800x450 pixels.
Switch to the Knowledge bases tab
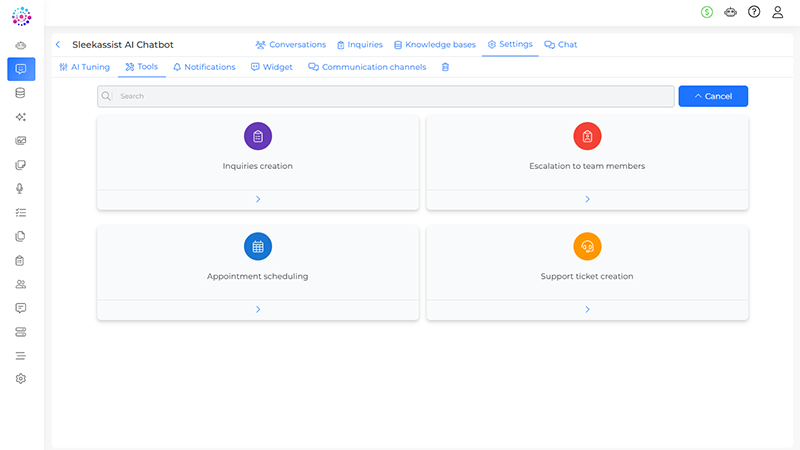tap(434, 45)
